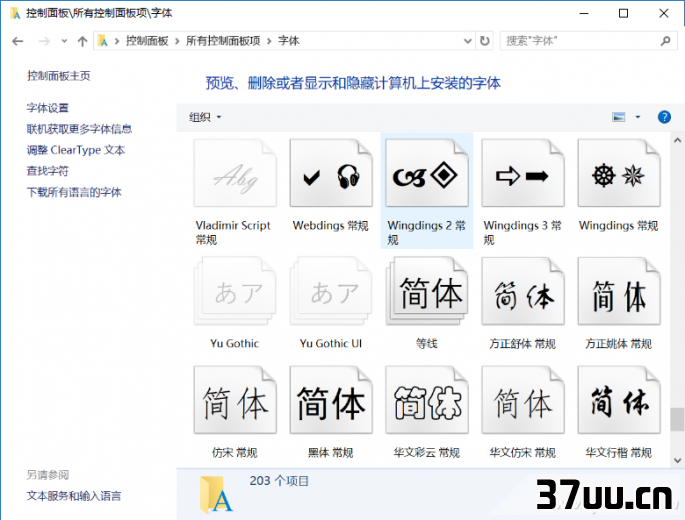Click the Vladimir Script 常规 label text
The height and width of the screenshot is (520, 685).
coord(233,232)
